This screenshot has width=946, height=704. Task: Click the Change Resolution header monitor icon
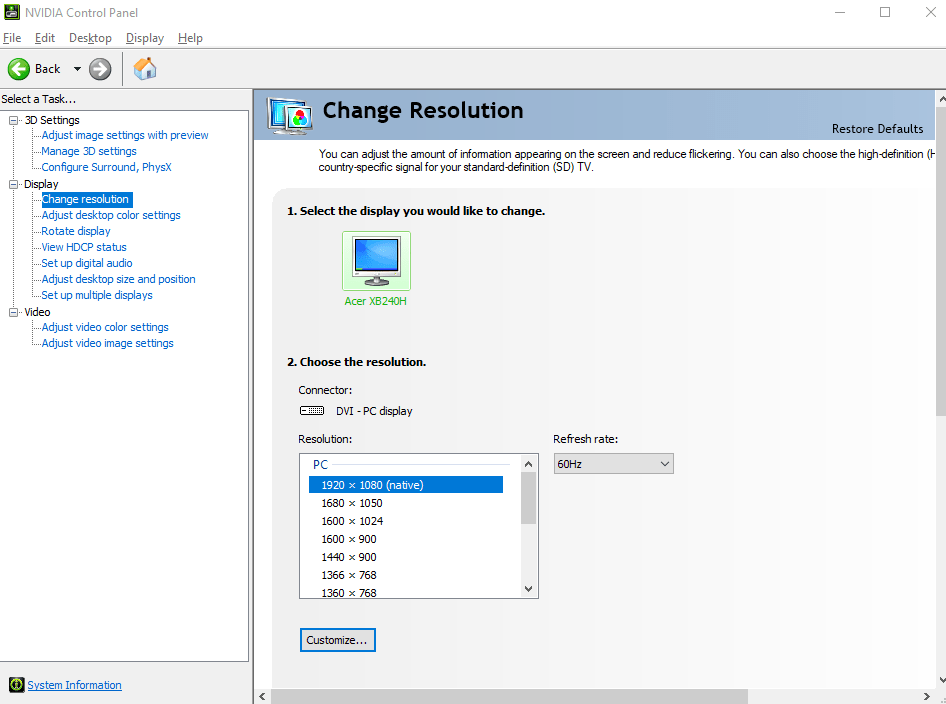289,115
